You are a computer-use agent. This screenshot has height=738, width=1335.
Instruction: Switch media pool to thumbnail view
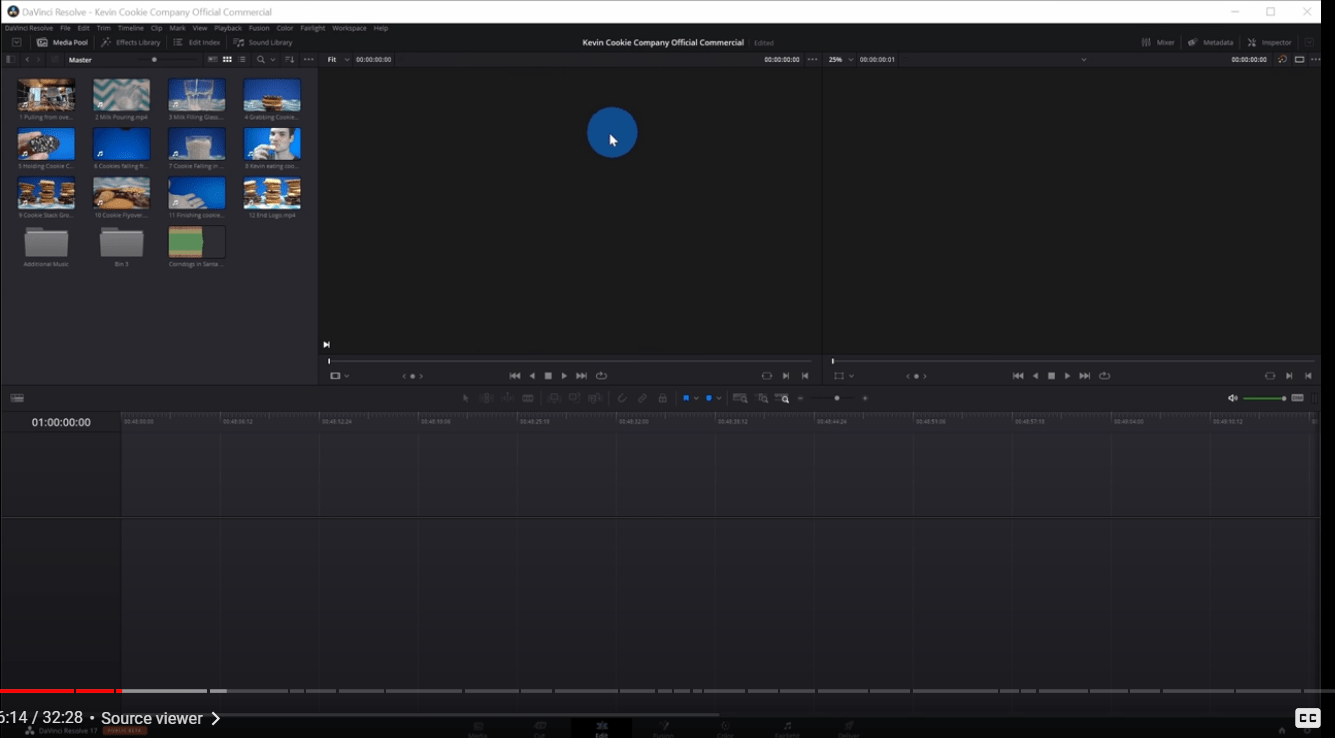click(227, 60)
